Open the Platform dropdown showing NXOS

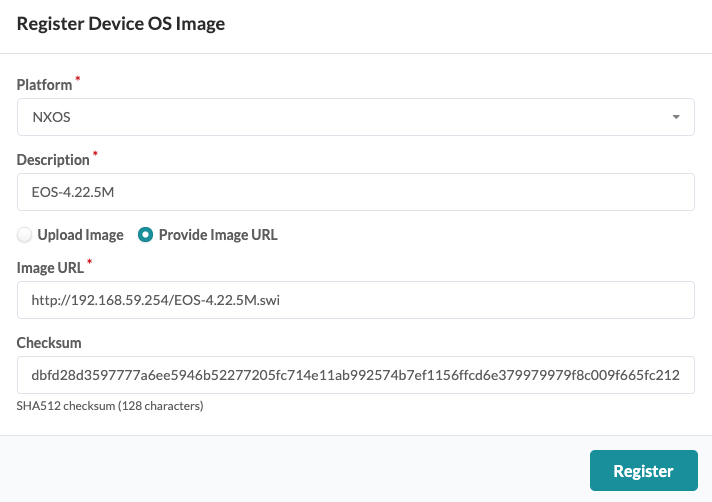[x=355, y=117]
